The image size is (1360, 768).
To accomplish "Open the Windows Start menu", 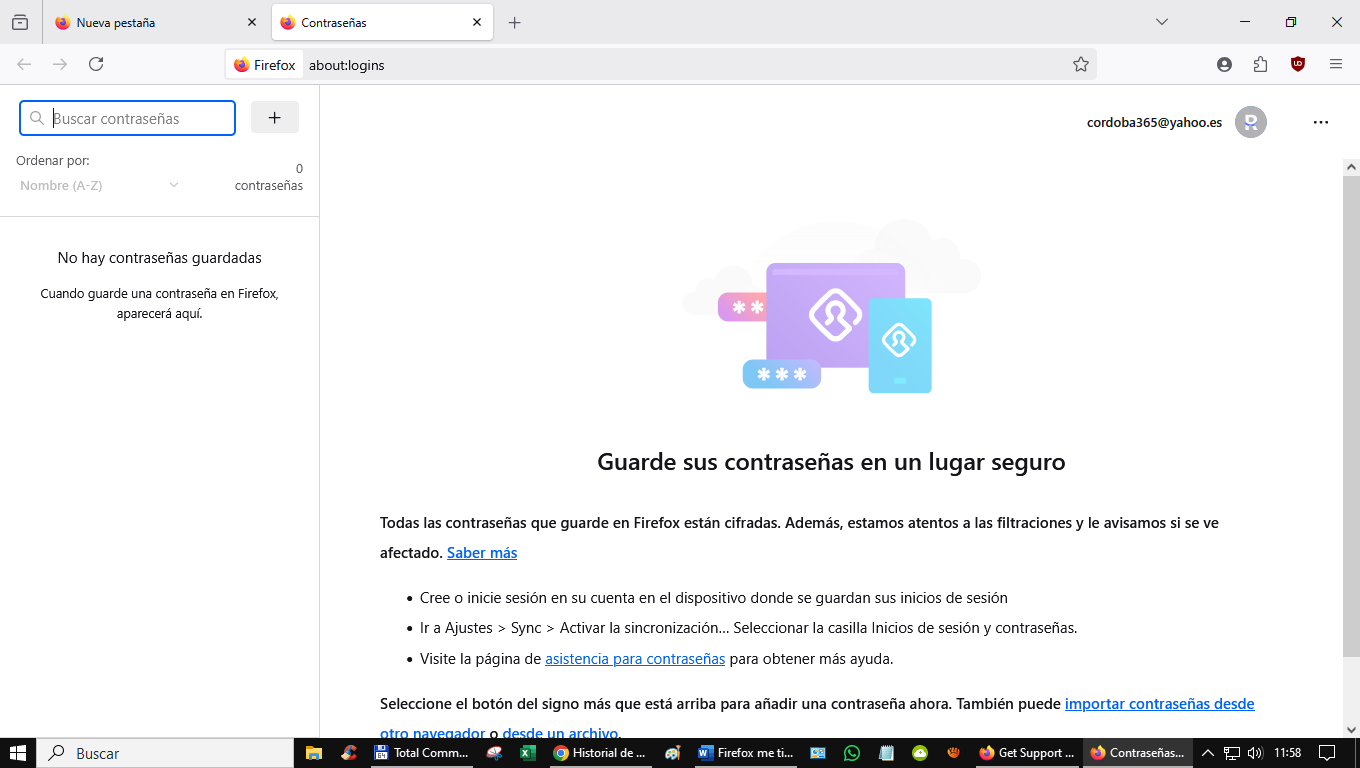I will 18,753.
